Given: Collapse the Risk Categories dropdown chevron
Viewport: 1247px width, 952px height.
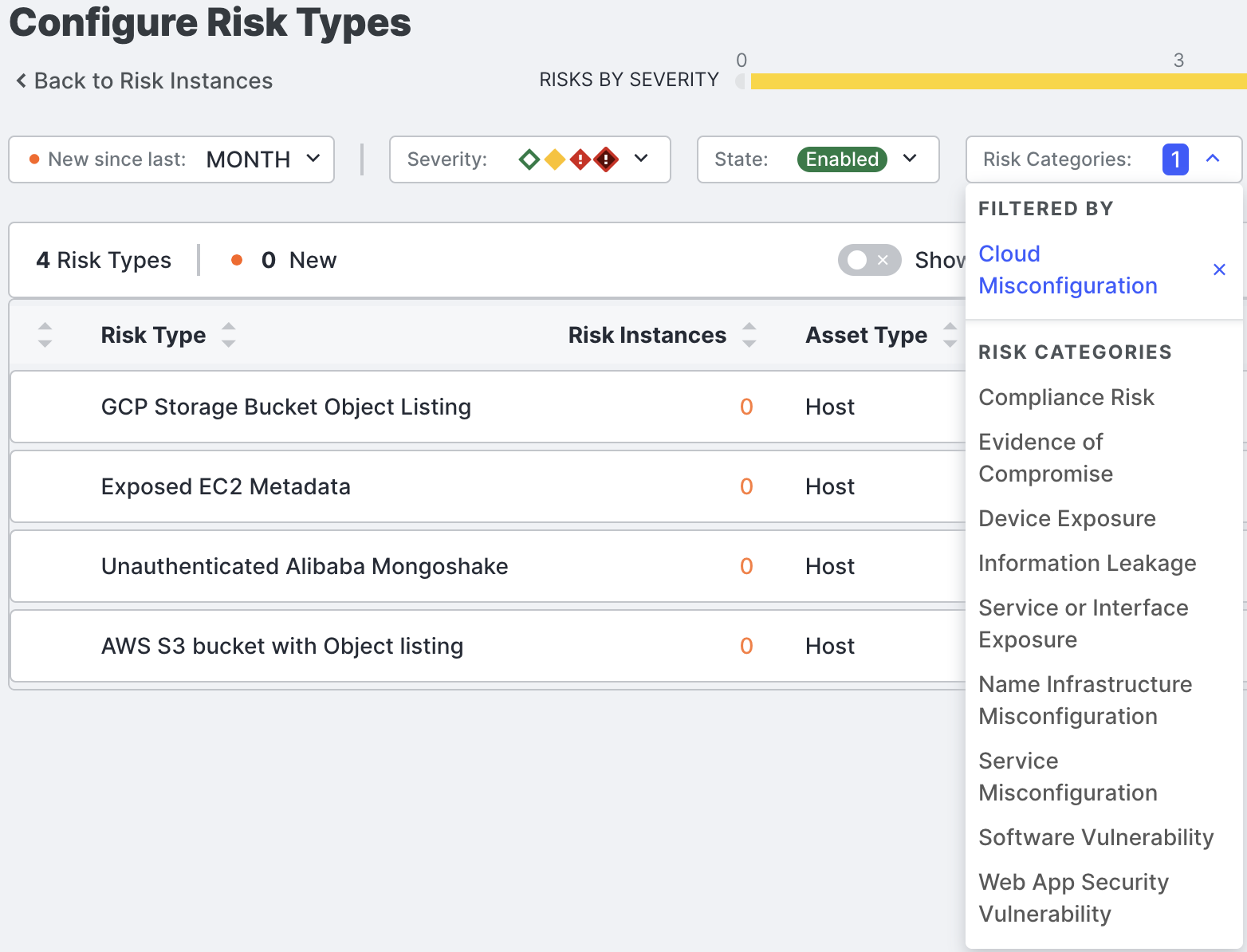Looking at the screenshot, I should tap(1213, 159).
